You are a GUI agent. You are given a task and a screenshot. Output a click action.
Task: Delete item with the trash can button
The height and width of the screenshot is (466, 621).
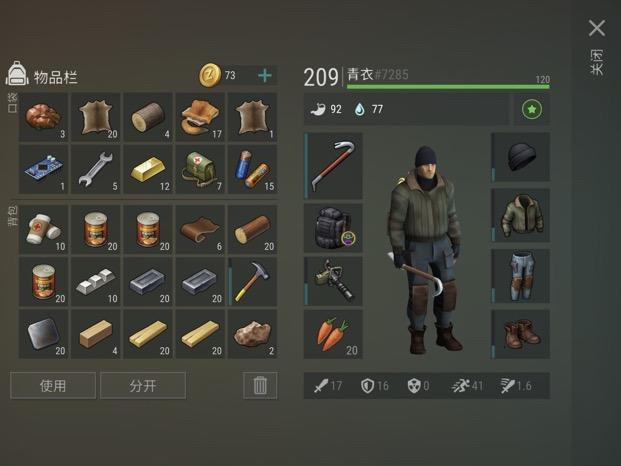(260, 385)
